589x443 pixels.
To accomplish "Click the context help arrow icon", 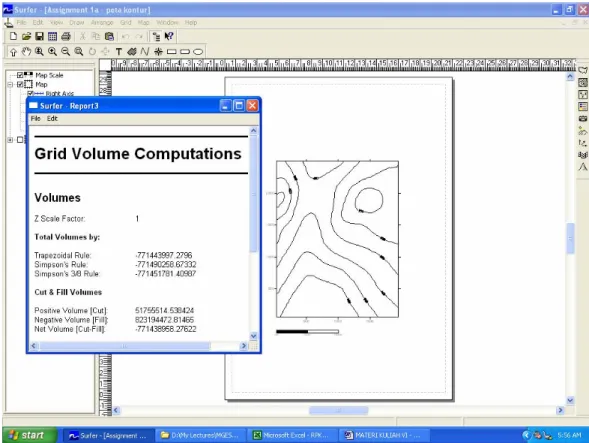I will (x=169, y=36).
